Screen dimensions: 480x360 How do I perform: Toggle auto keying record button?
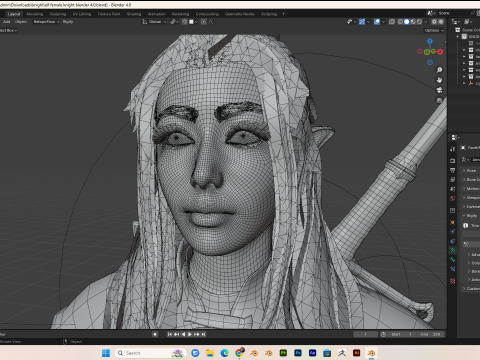tap(155, 334)
